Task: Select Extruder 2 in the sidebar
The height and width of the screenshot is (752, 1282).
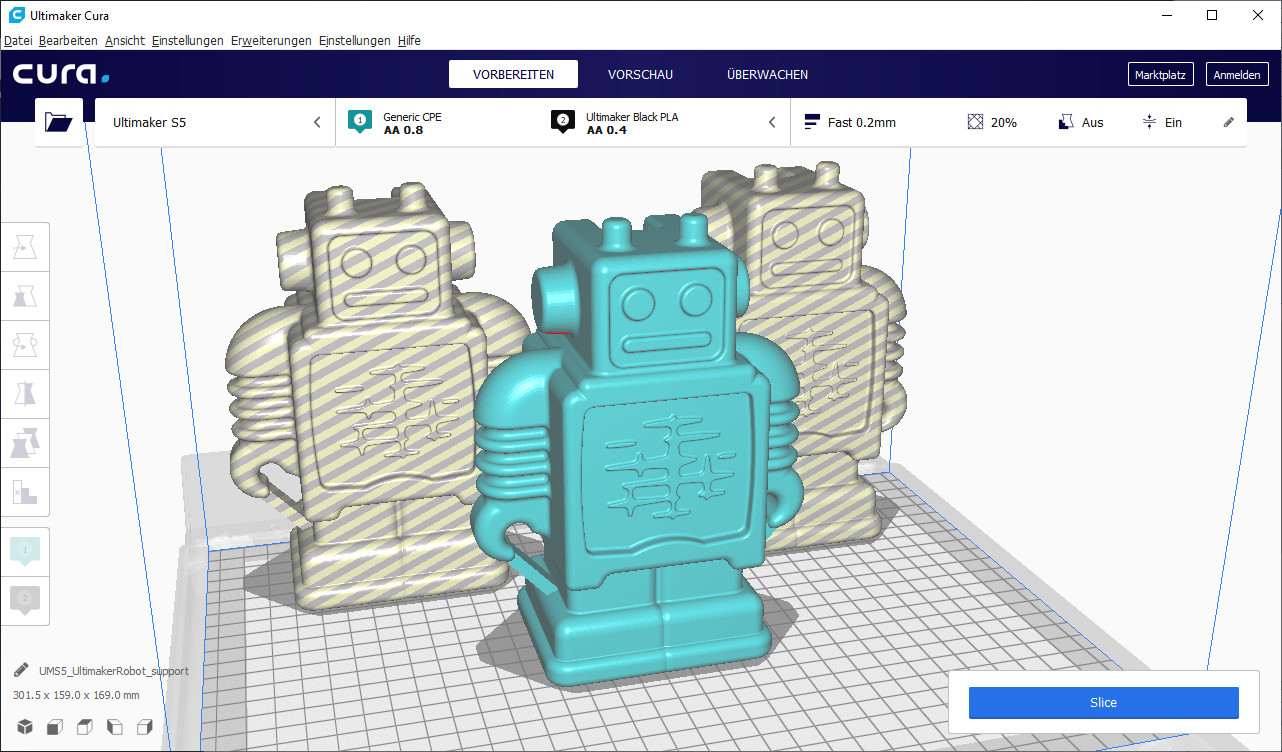Action: [x=25, y=601]
